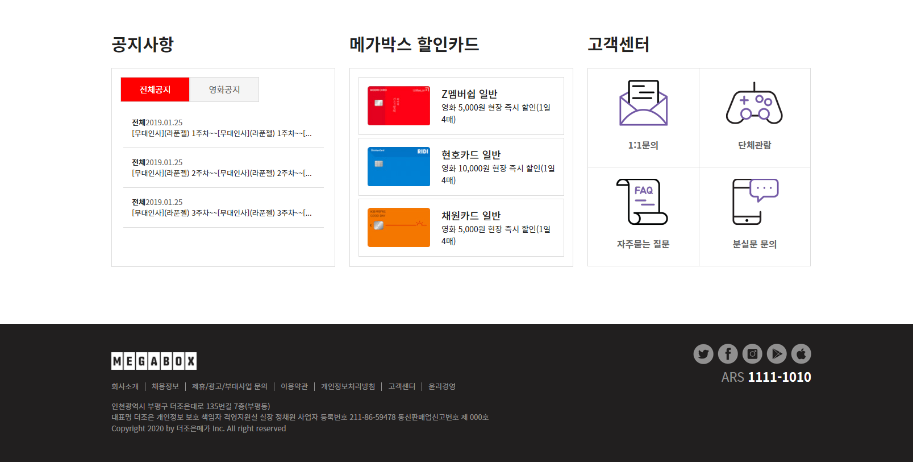Visit the Instagram social icon in footer
The height and width of the screenshot is (462, 913).
[752, 354]
